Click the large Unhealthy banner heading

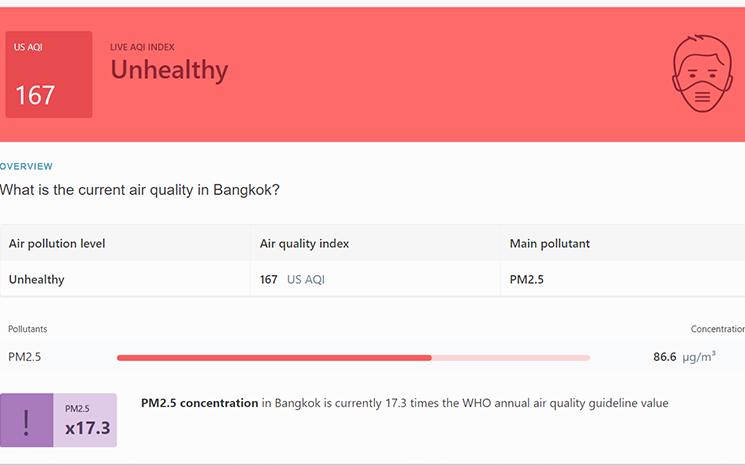(169, 70)
